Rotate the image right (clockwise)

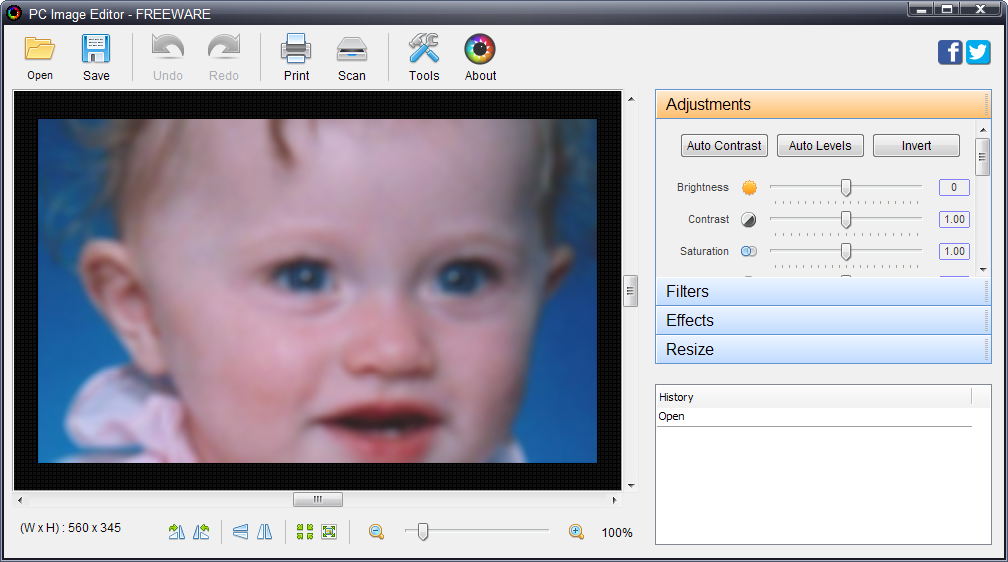coord(176,532)
